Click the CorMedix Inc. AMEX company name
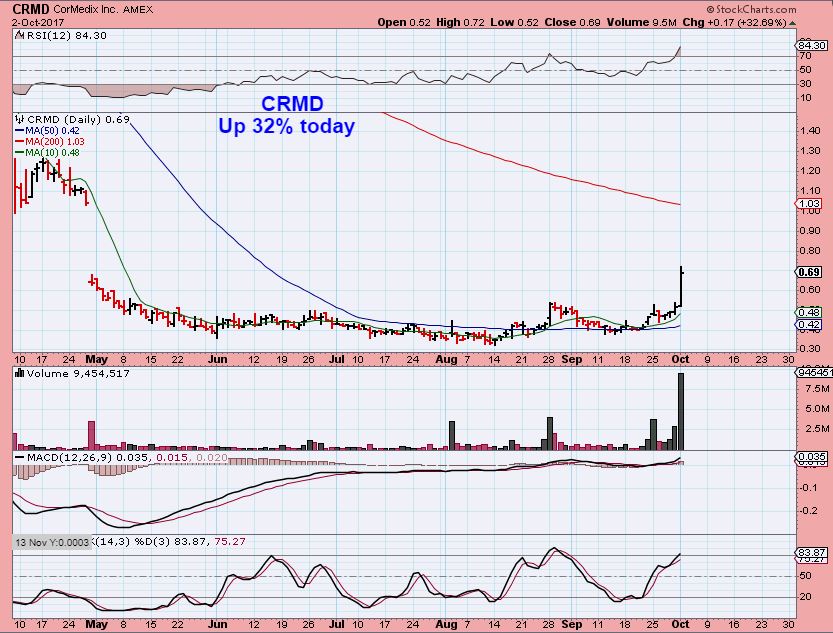This screenshot has width=833, height=633. coord(103,10)
